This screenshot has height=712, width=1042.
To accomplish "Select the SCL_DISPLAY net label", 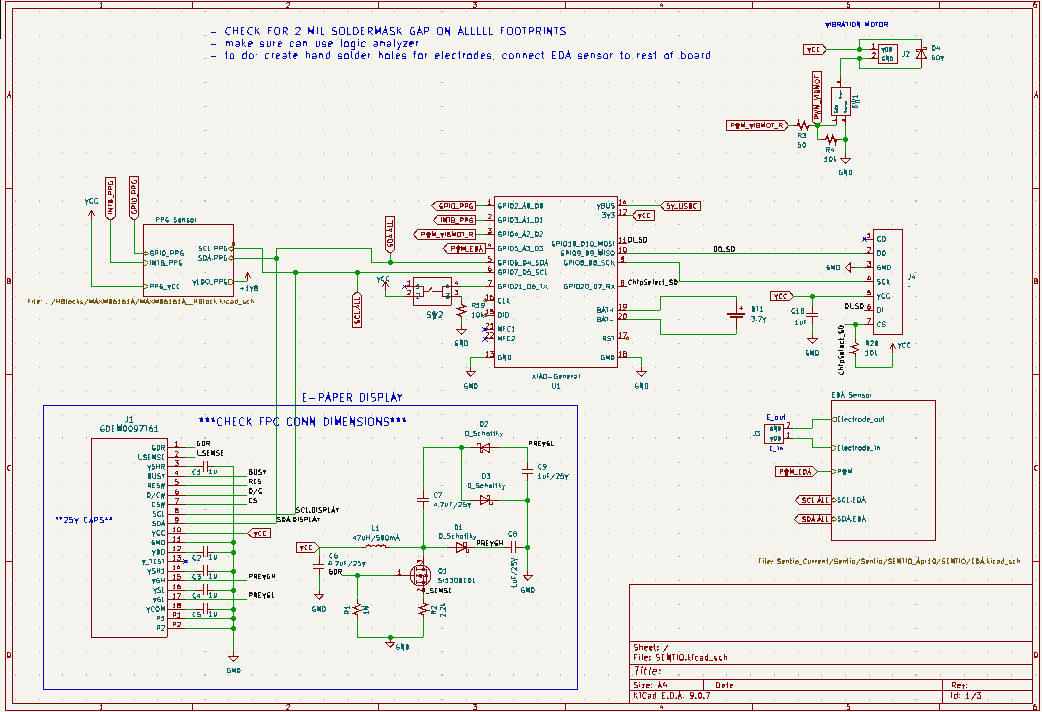I will pyautogui.click(x=318, y=510).
